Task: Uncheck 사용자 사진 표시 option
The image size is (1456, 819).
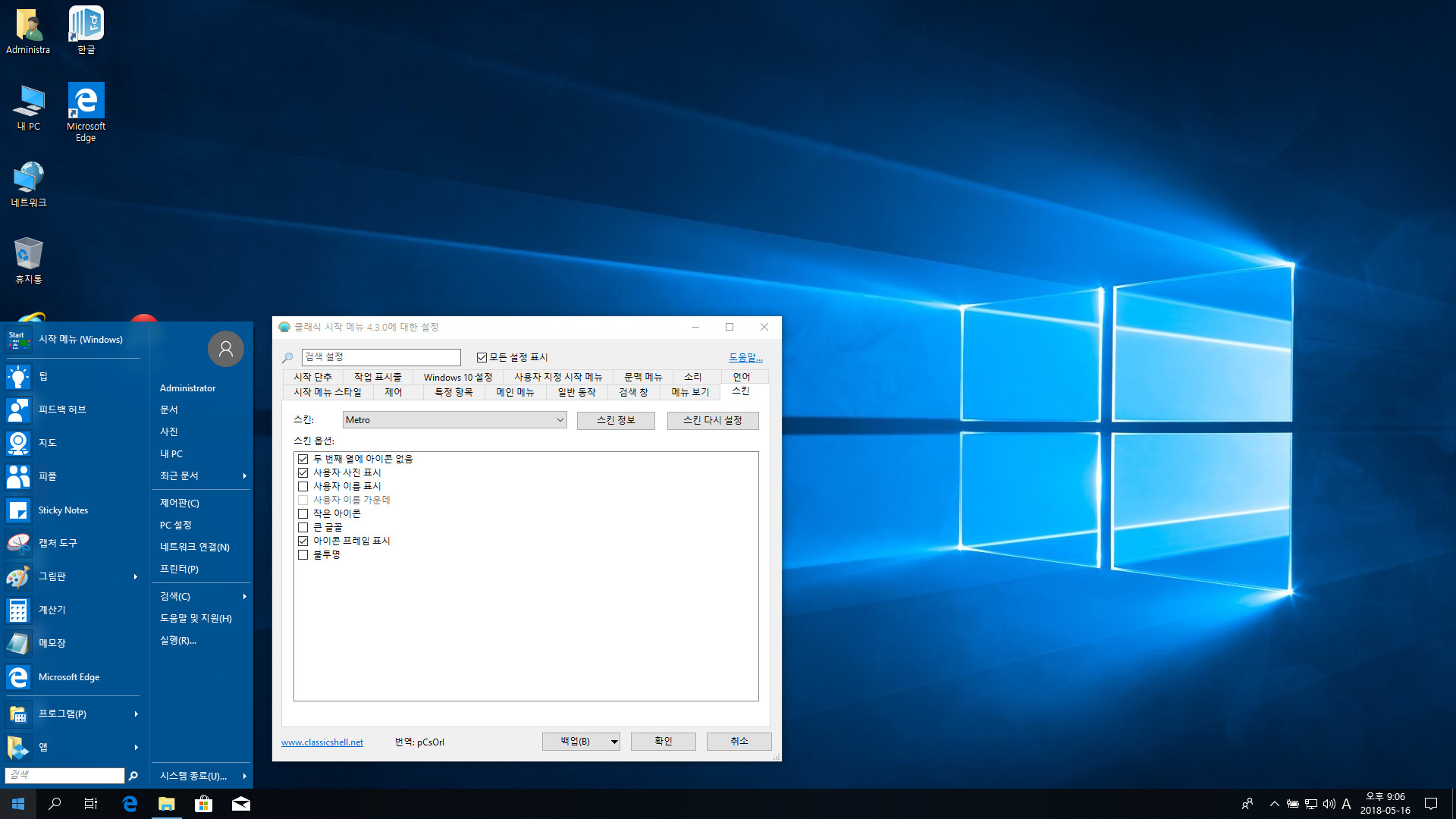Action: tap(303, 472)
